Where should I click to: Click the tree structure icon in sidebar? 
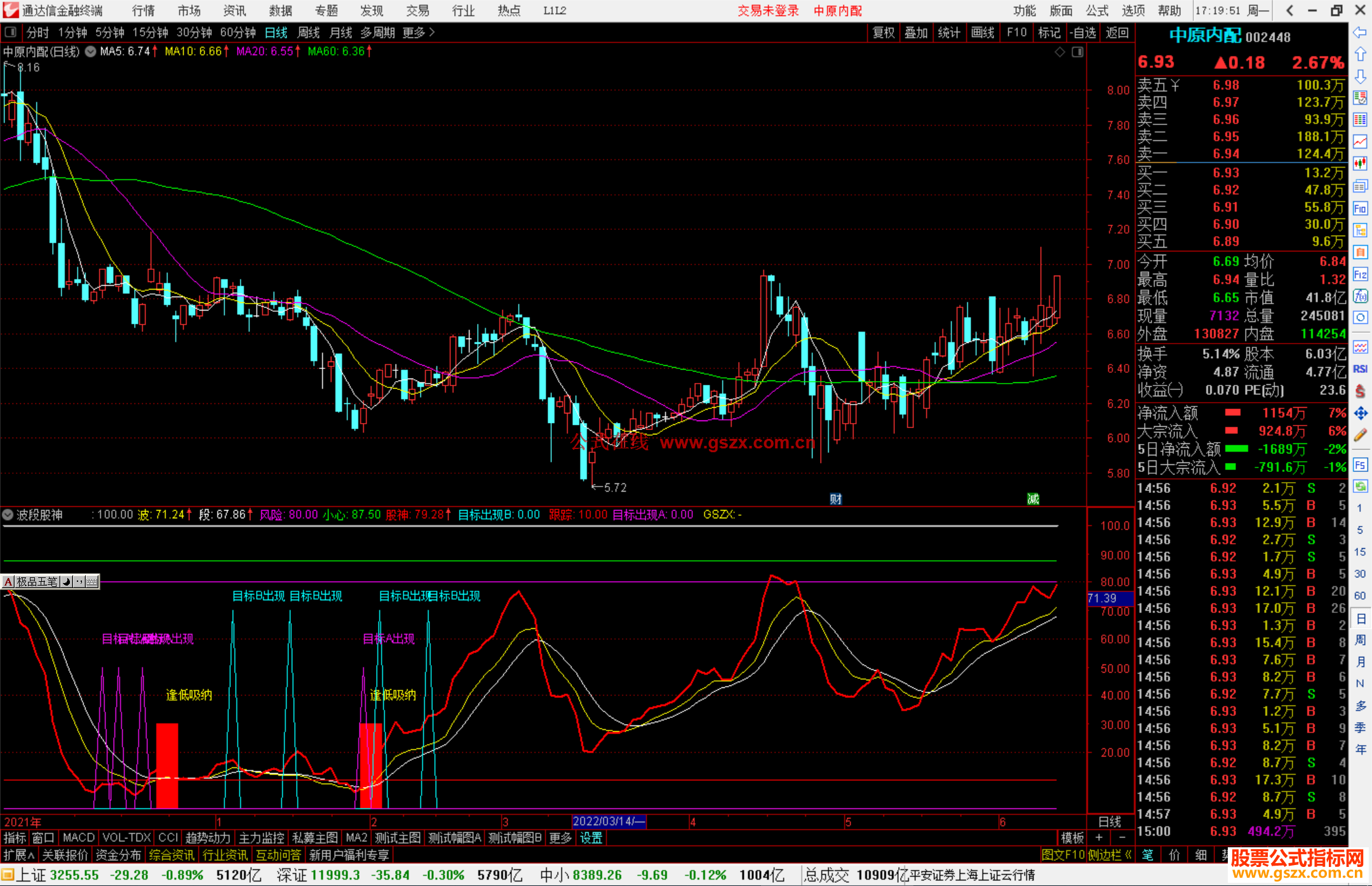pos(1360,230)
